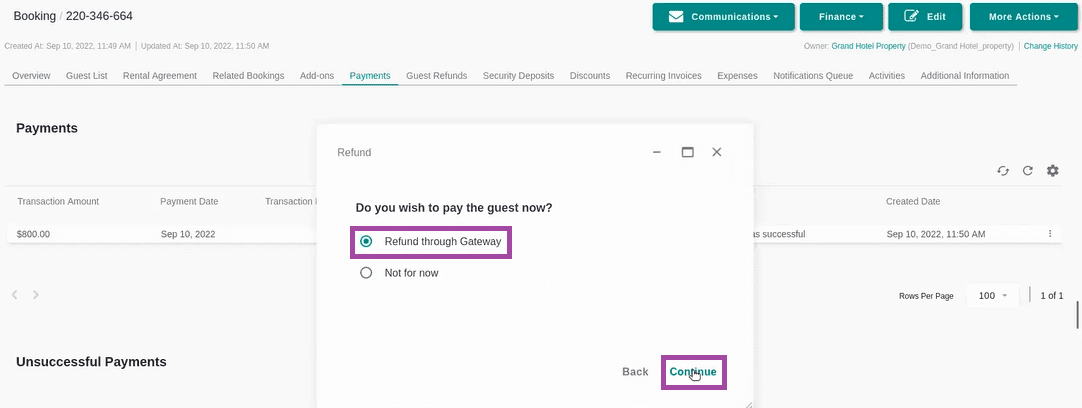Switch to the Overview tab
Viewport: 1082px width, 408px height.
(31, 76)
